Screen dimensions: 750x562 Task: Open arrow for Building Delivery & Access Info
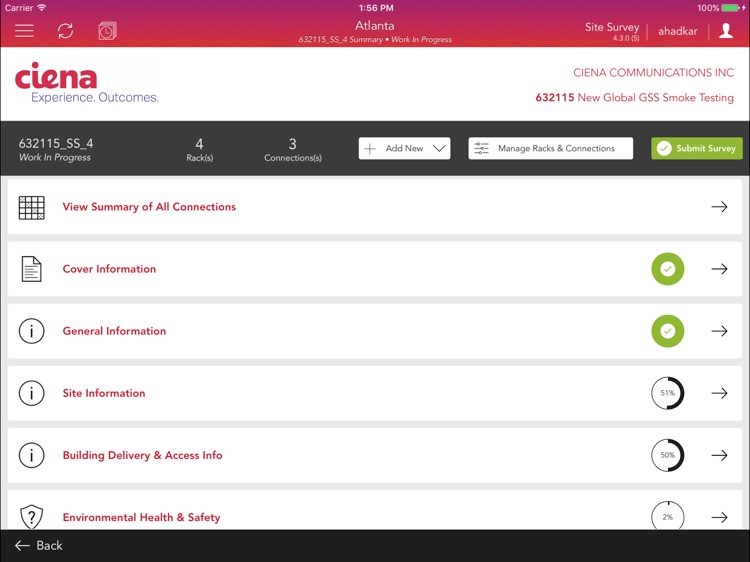(719, 455)
